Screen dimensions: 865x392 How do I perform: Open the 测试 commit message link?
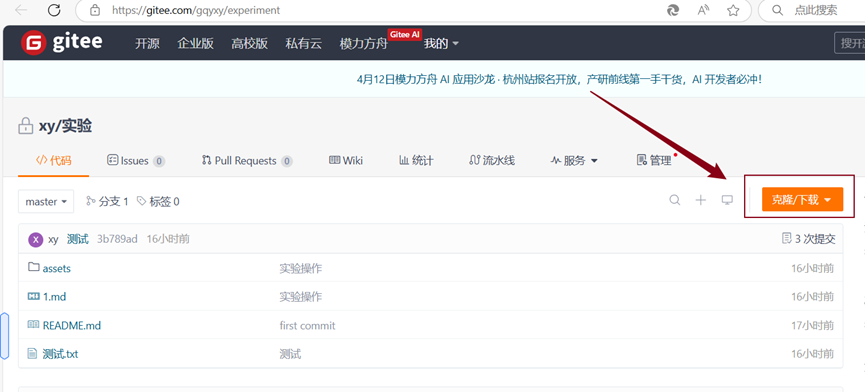(x=78, y=239)
